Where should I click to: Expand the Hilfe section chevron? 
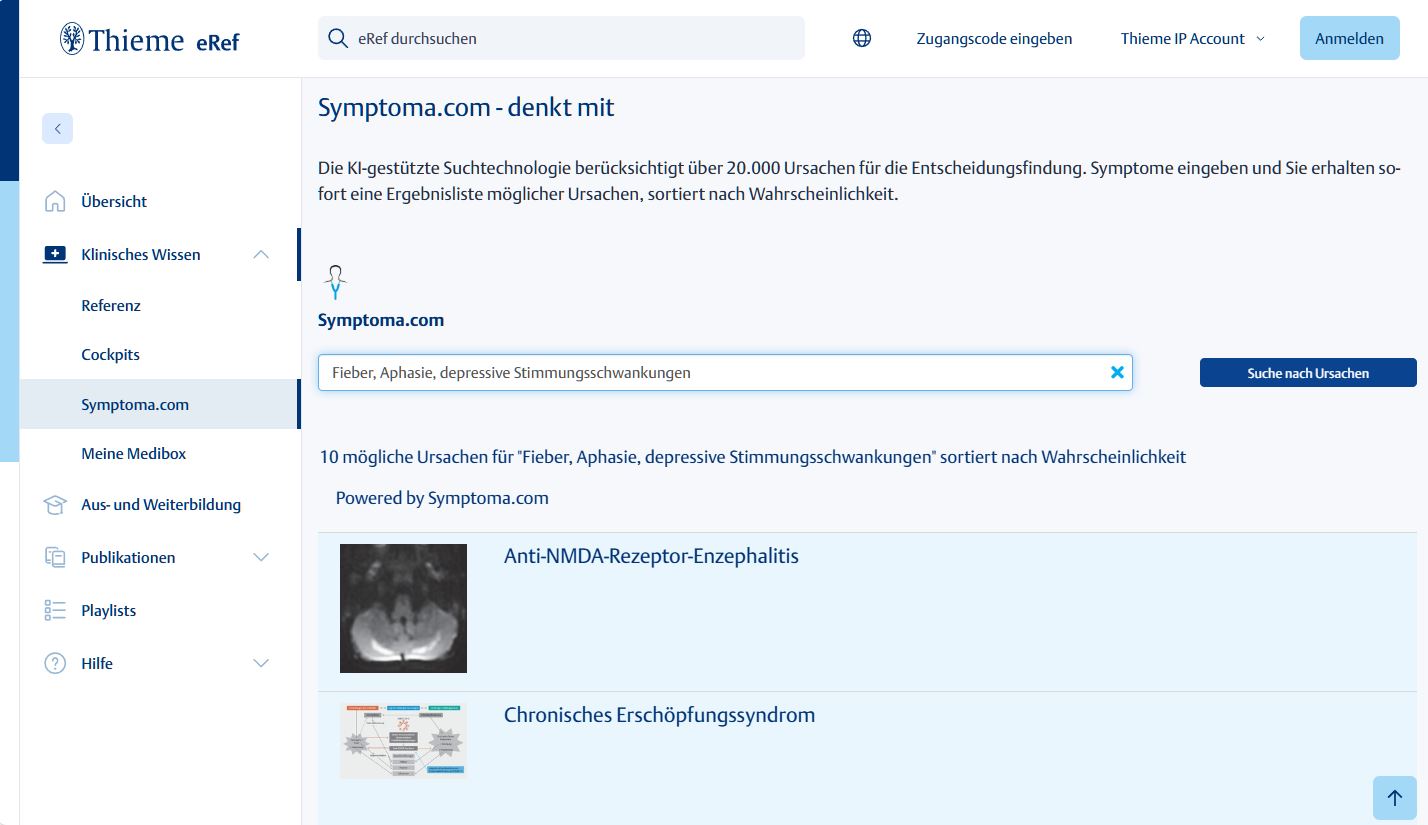coord(261,663)
